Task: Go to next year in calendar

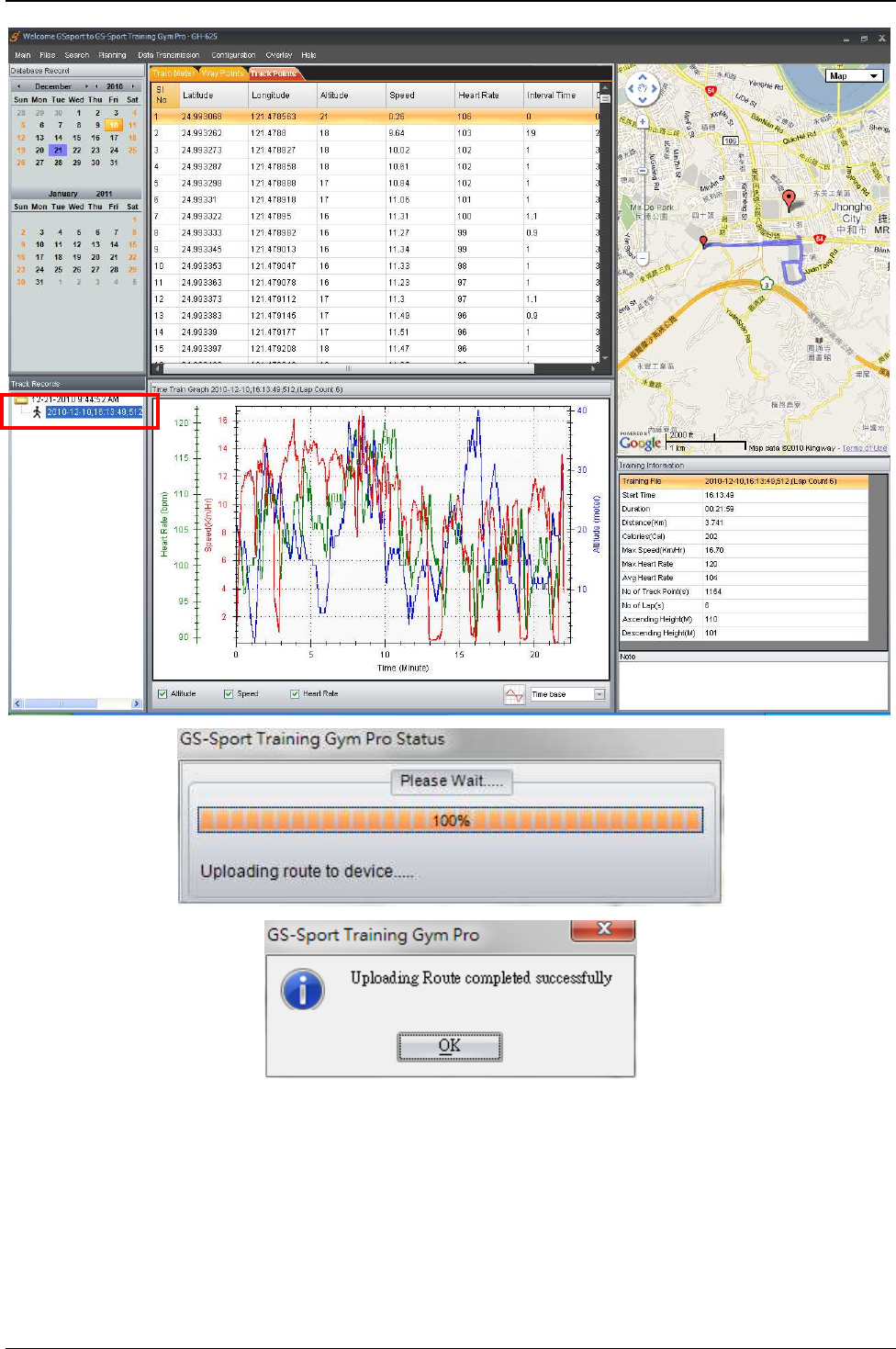Action: 134,86
